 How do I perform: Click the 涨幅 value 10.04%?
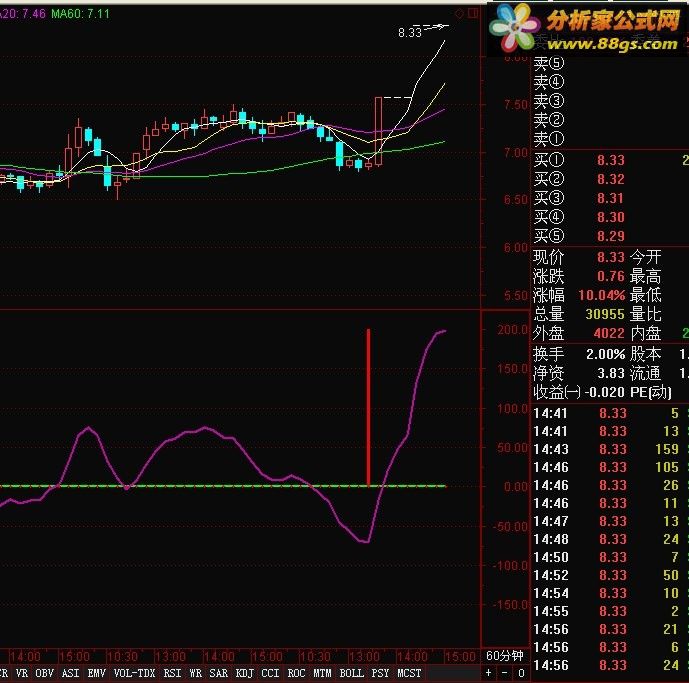pos(602,295)
